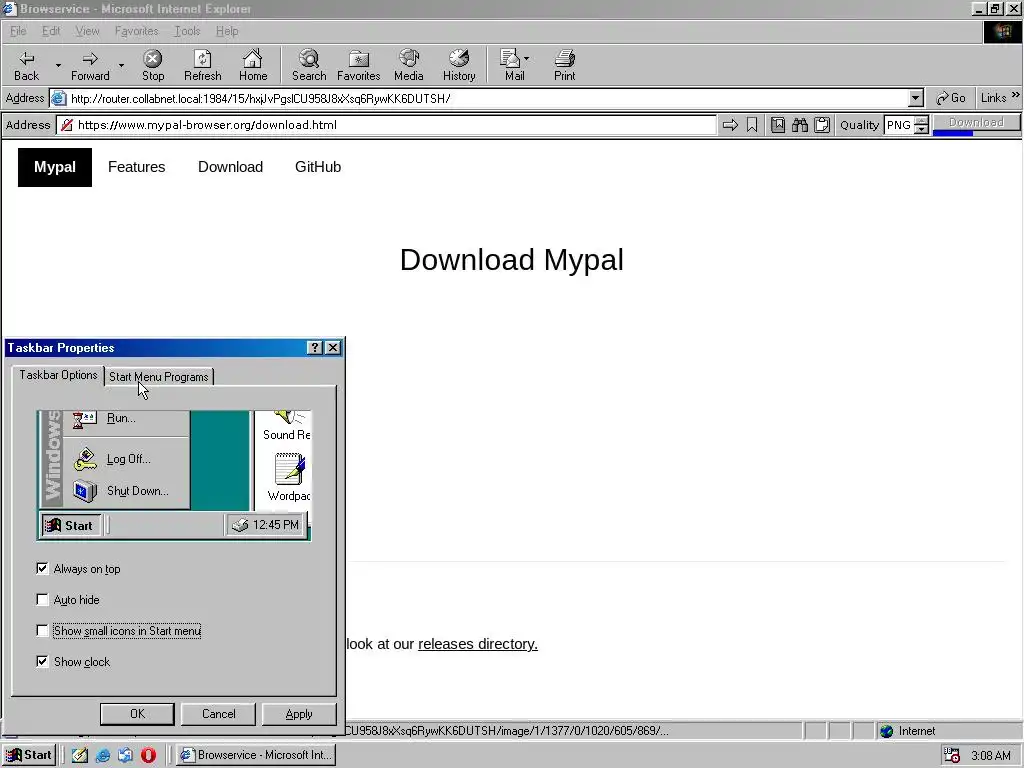Open the Features page link
1024x768 pixels.
pyautogui.click(x=136, y=167)
